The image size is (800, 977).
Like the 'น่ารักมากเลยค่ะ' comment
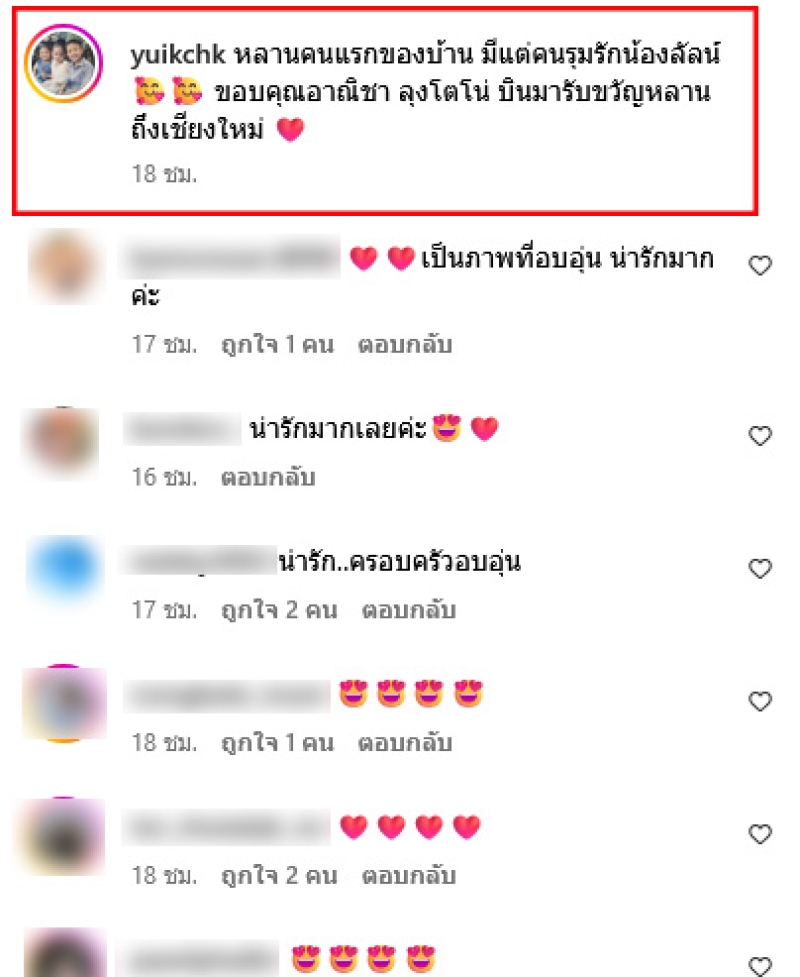(760, 436)
